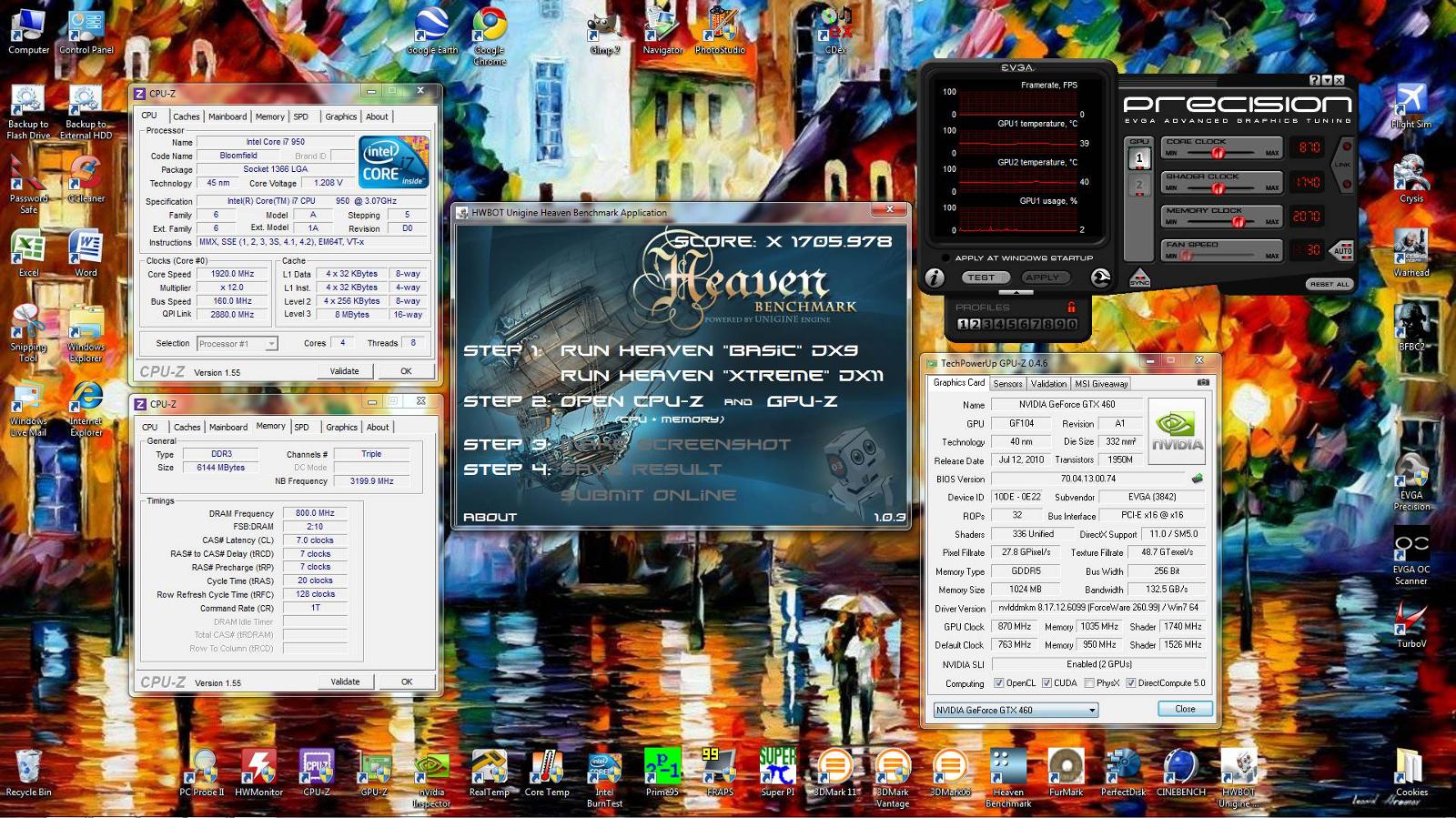Open EVGA Precision information icon
The image size is (1456, 818).
pos(935,278)
